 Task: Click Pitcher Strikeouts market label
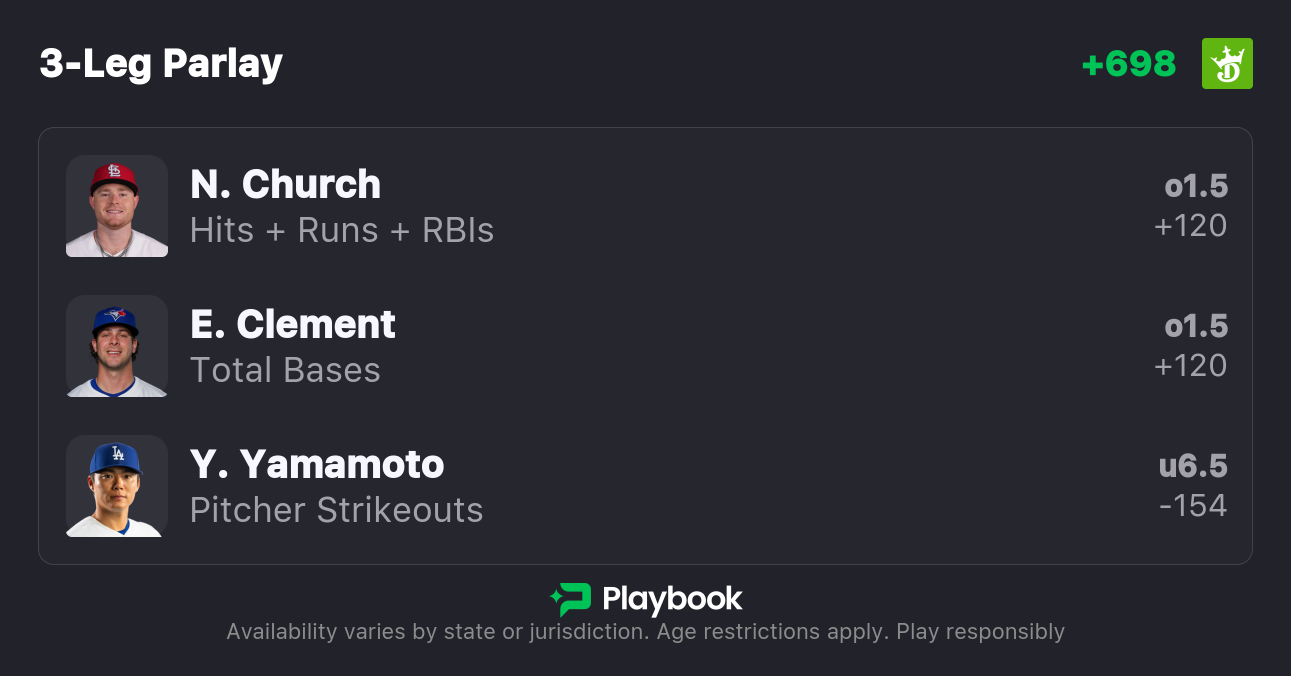[336, 510]
